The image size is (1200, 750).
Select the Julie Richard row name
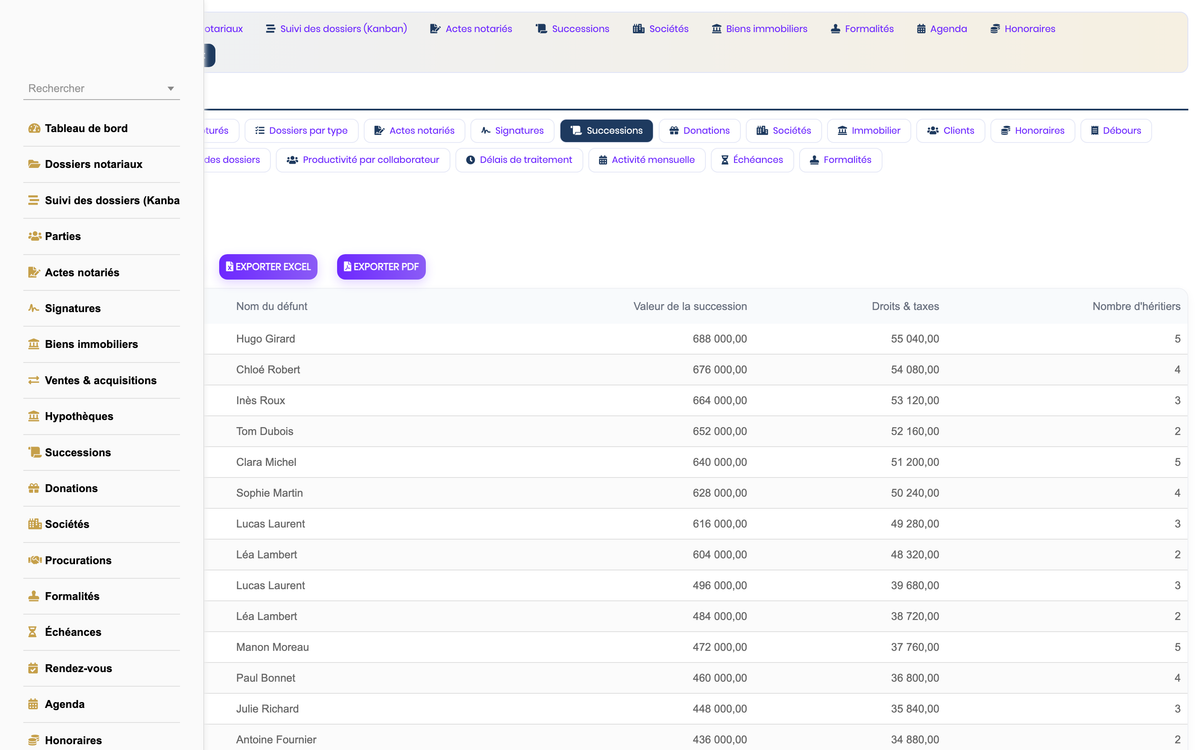267,710
